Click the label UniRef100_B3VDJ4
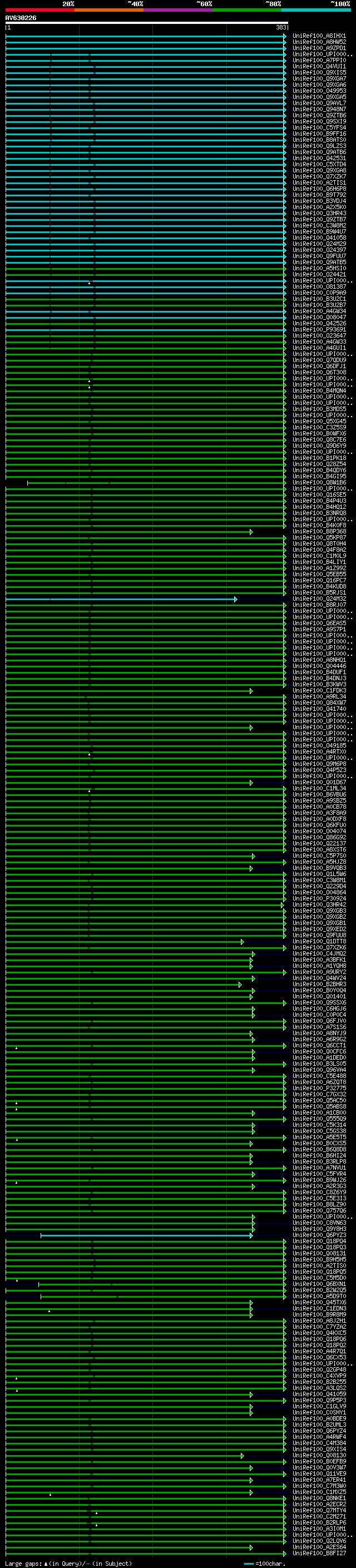Screen dimensions: 356x1568 coord(319,201)
